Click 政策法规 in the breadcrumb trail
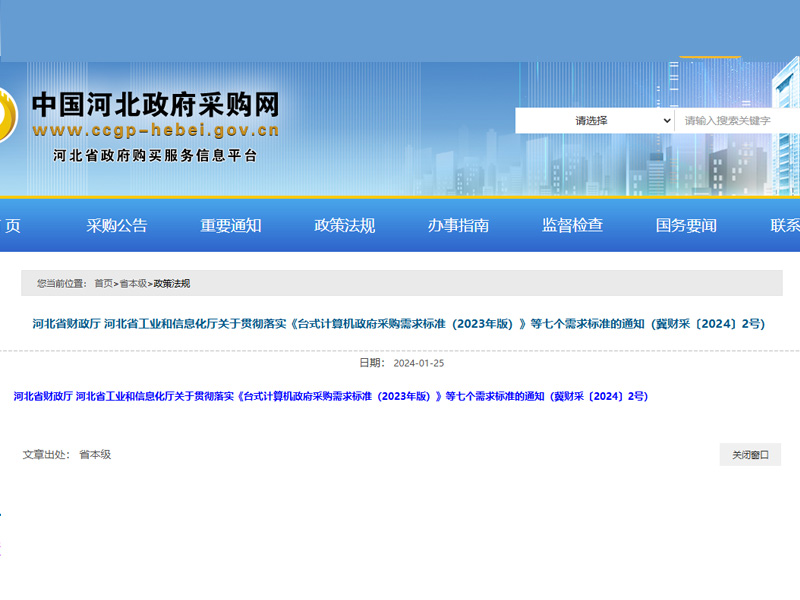 [171, 284]
